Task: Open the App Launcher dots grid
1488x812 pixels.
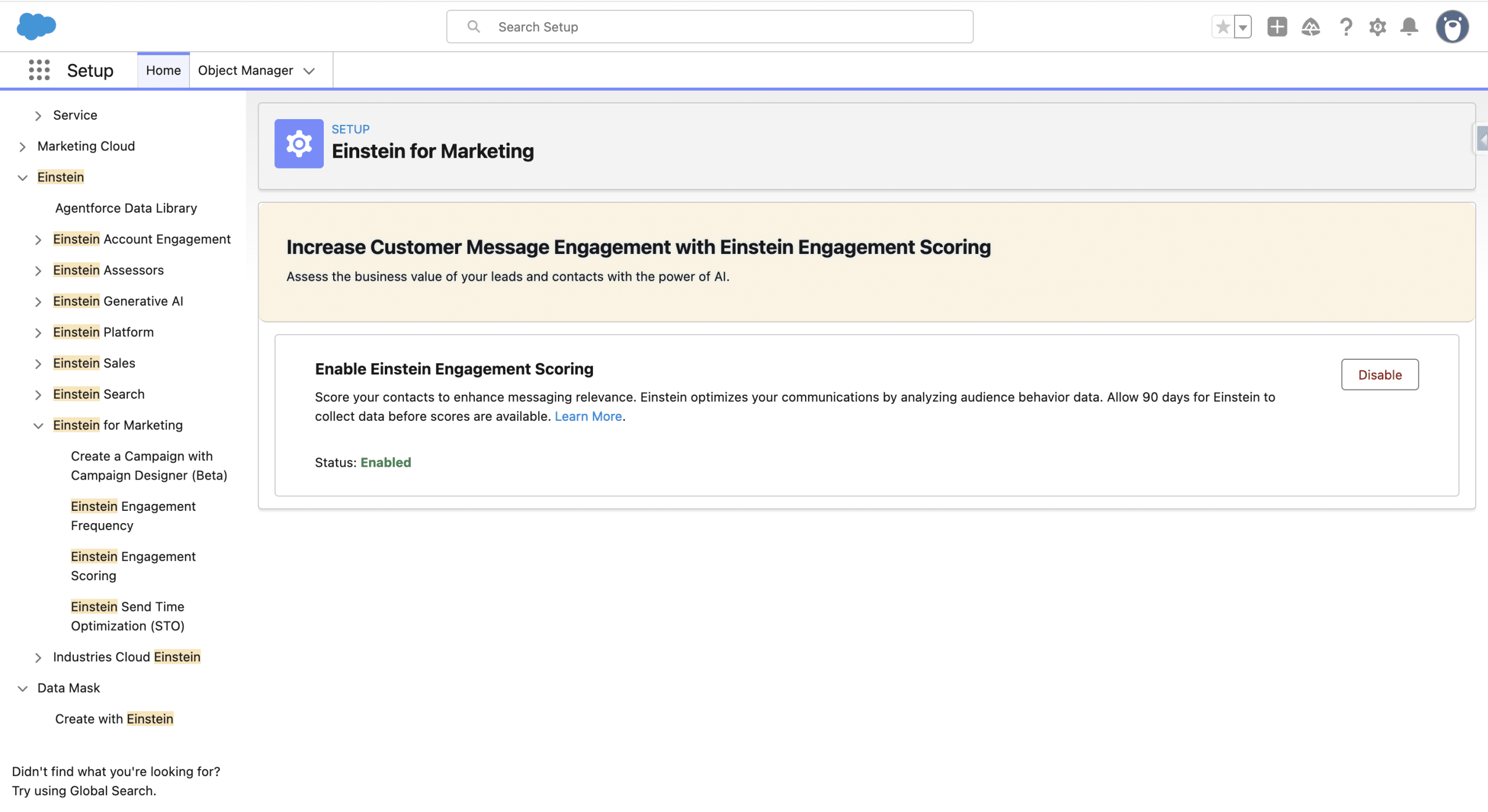Action: pos(39,70)
